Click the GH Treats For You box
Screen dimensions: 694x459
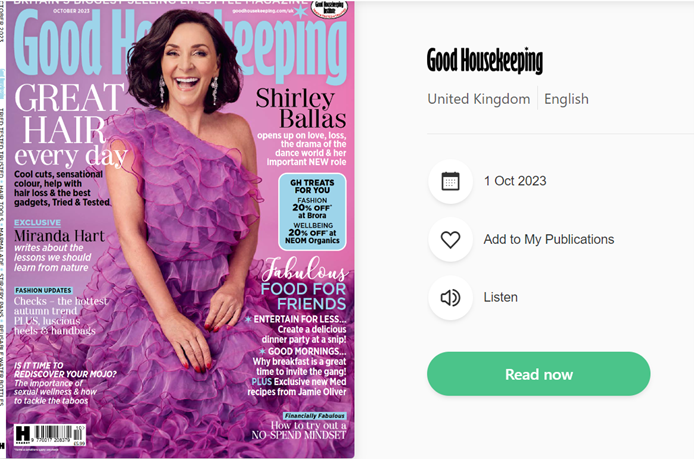click(x=312, y=212)
